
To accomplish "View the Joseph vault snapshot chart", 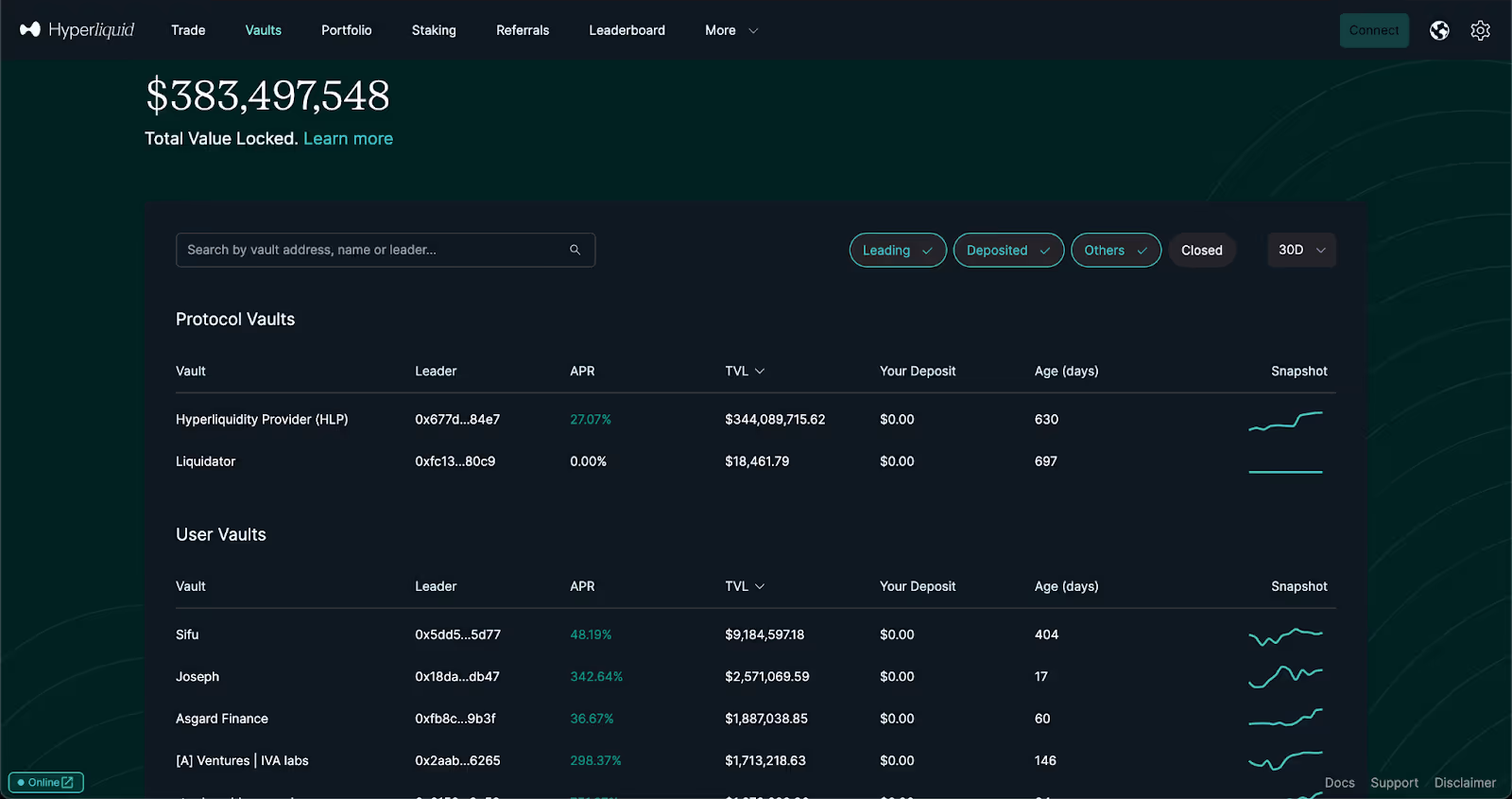I will tap(1285, 677).
